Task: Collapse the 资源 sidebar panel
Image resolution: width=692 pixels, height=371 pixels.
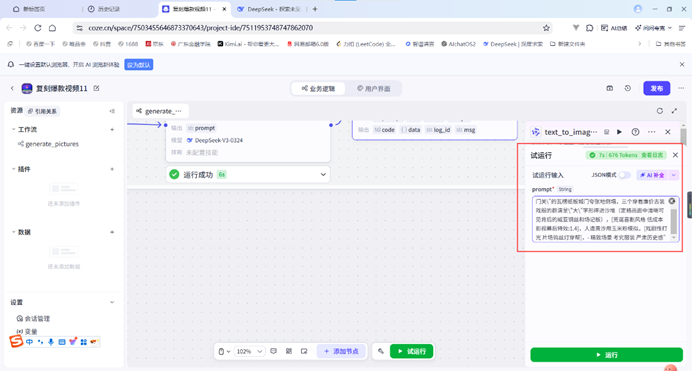Action: point(112,111)
